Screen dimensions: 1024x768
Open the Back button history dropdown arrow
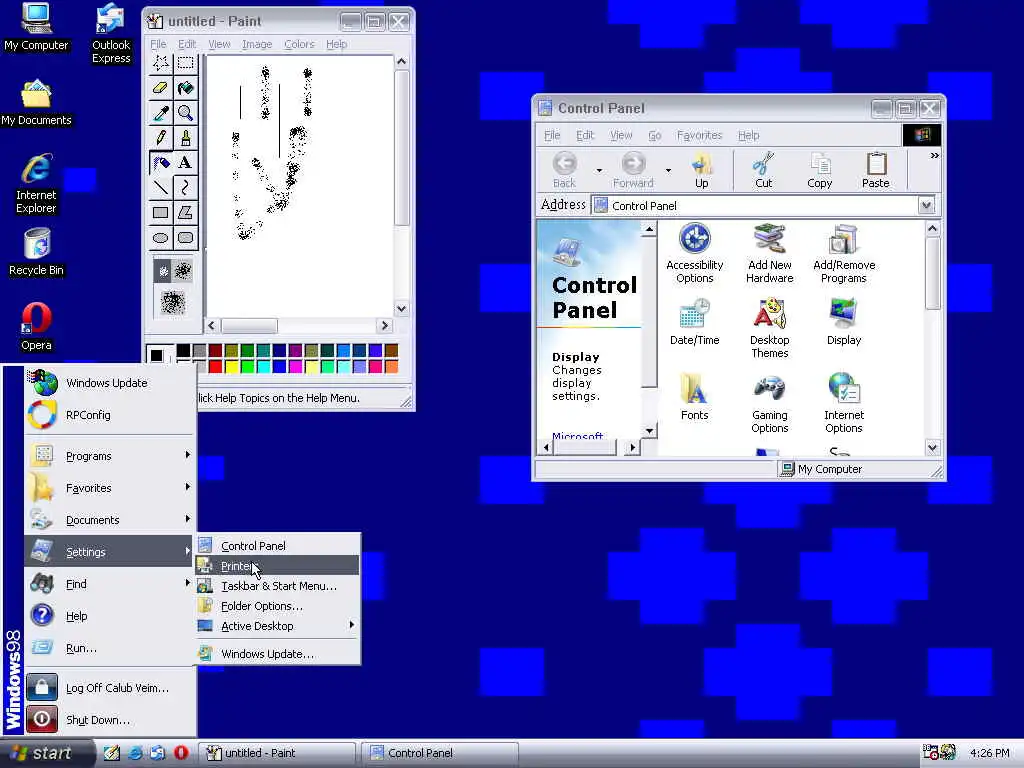pyautogui.click(x=599, y=170)
